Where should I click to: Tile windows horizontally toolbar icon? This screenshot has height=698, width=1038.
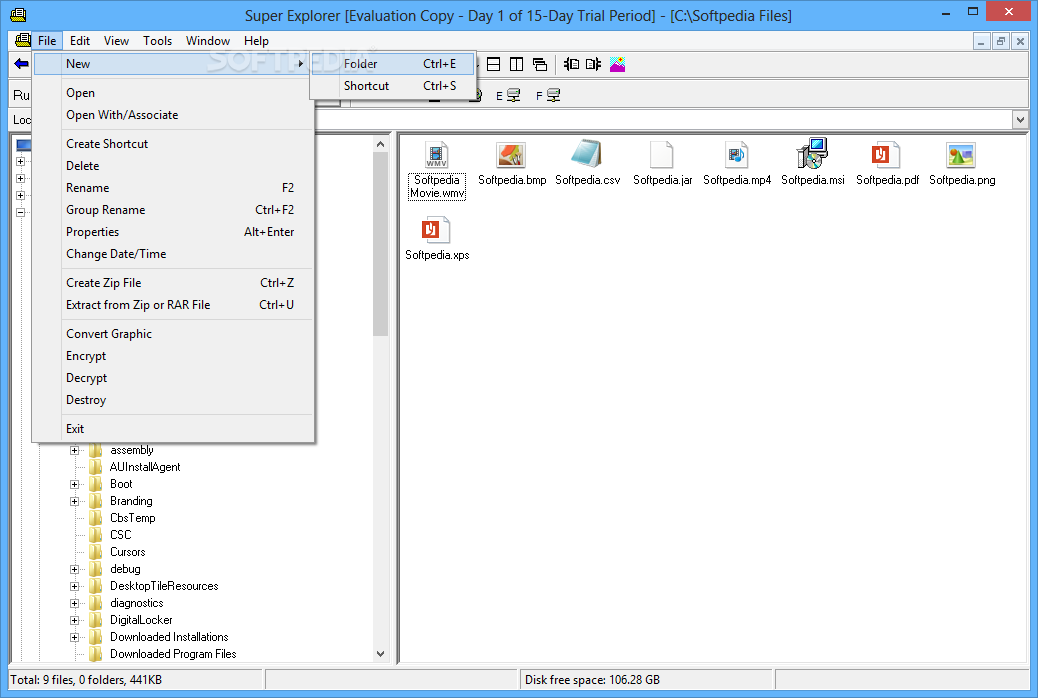coord(493,64)
